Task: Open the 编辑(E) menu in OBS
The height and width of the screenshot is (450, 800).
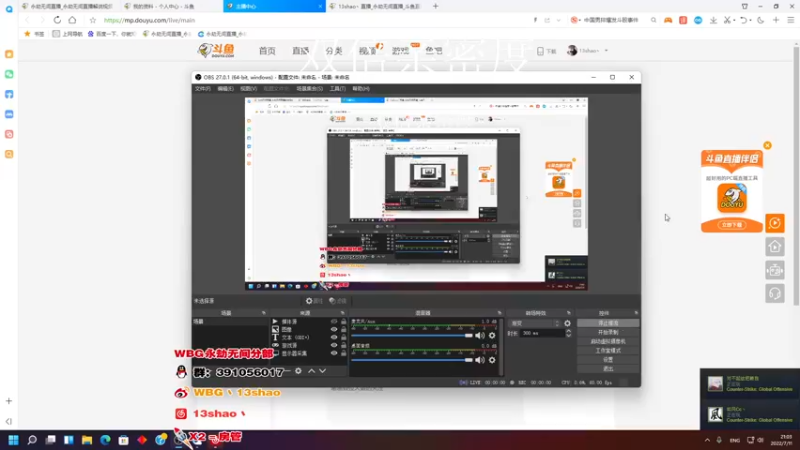Action: click(x=225, y=89)
